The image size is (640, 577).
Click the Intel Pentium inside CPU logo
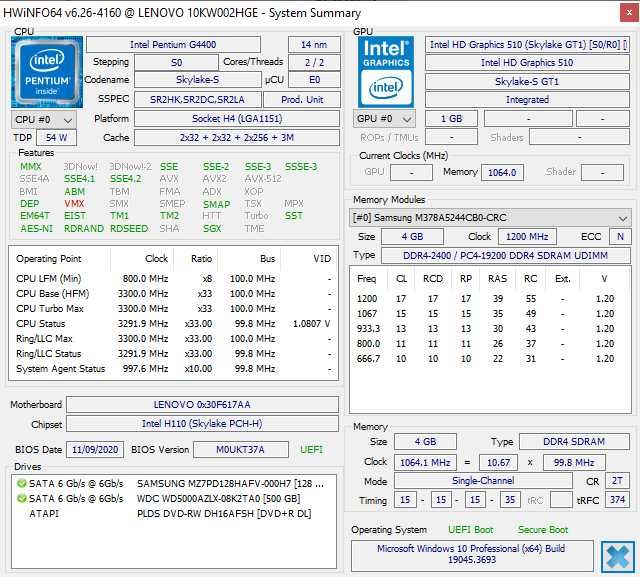(x=47, y=72)
